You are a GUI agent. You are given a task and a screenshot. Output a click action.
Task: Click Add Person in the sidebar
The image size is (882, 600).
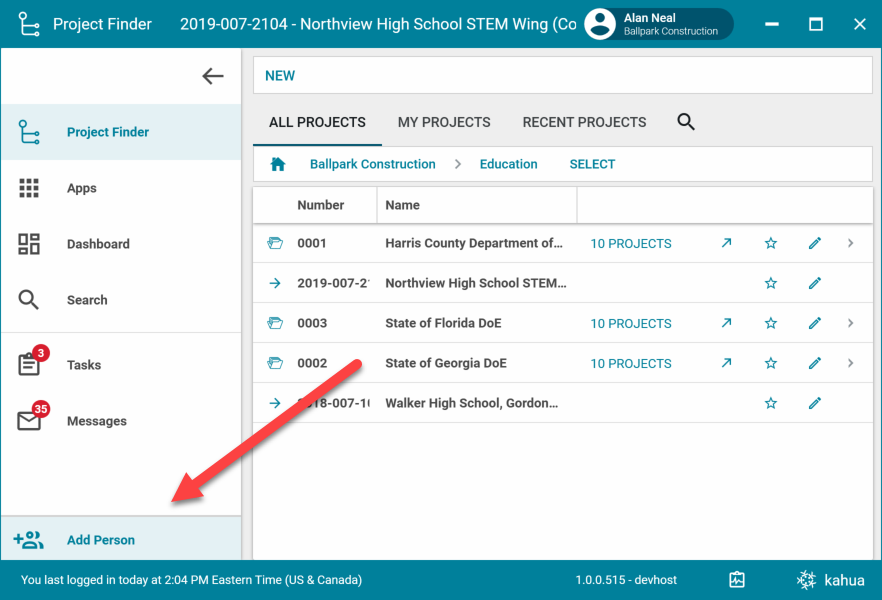100,540
